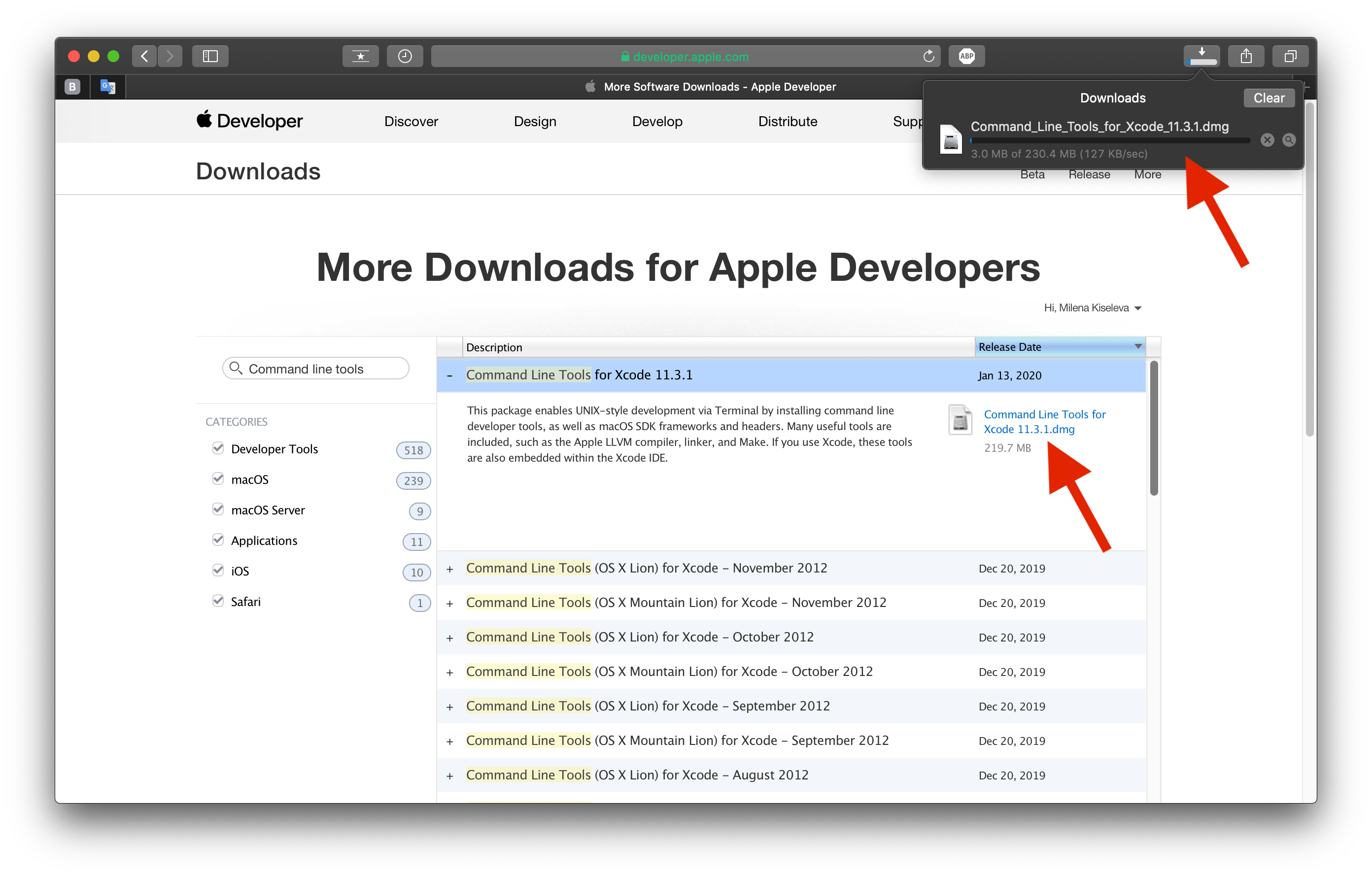Screen dimensions: 1372x876
Task: Toggle the Applications category checkbox
Action: pyautogui.click(x=218, y=539)
